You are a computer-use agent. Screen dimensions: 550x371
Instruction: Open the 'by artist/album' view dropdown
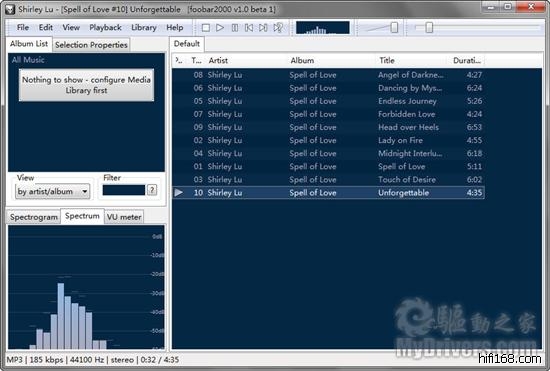(x=53, y=191)
